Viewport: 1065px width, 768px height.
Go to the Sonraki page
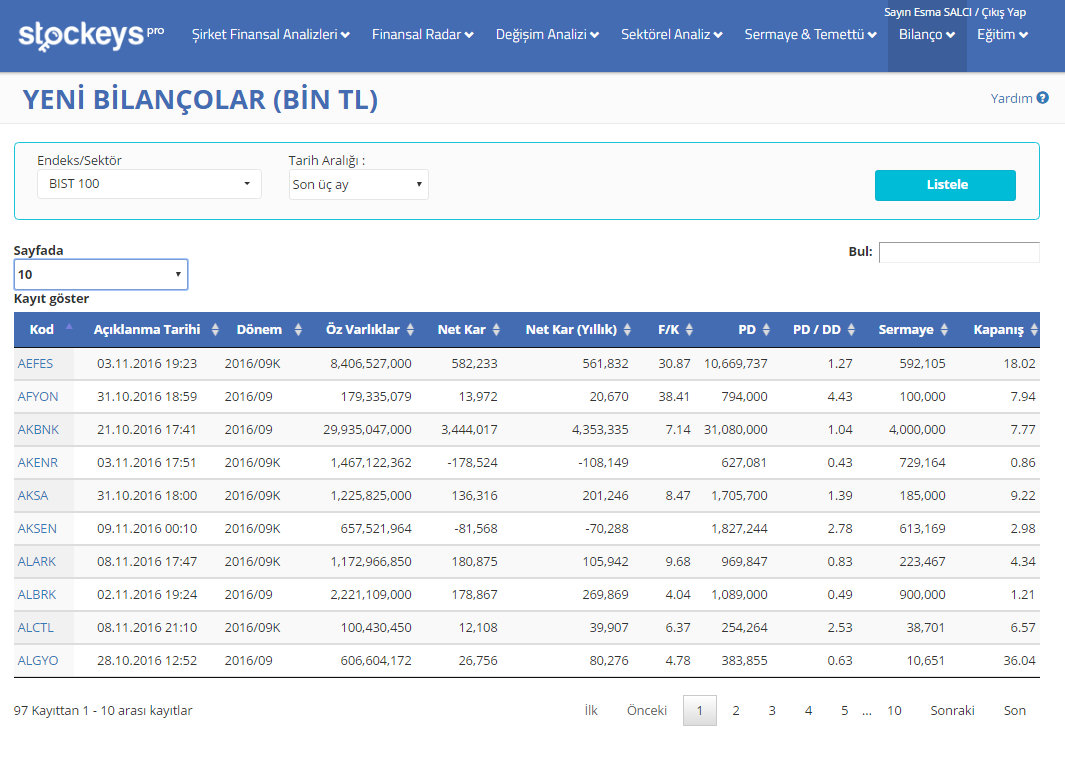952,710
